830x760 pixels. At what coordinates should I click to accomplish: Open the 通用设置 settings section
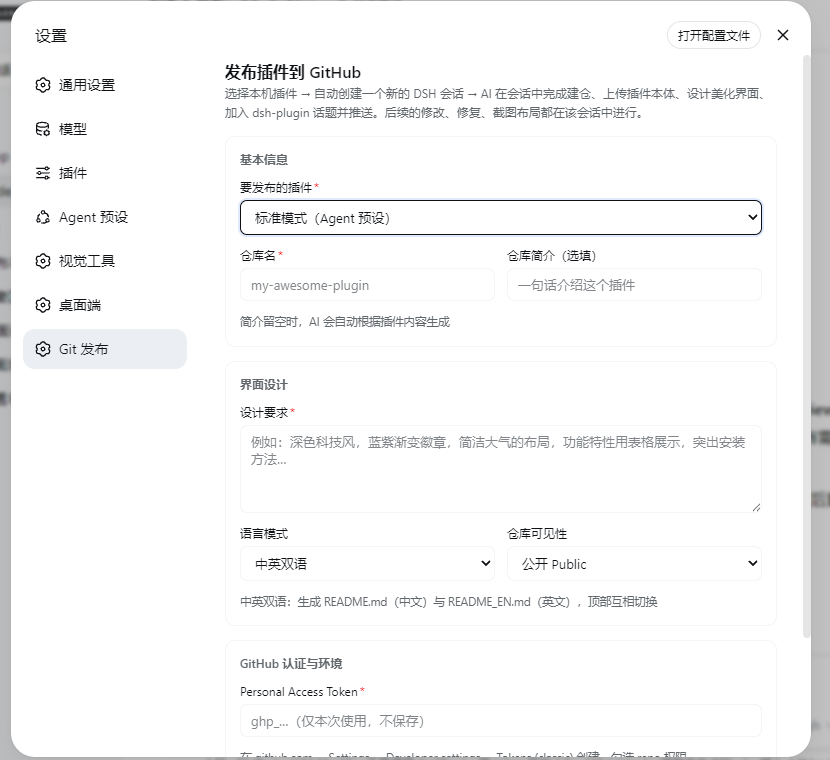(x=105, y=85)
